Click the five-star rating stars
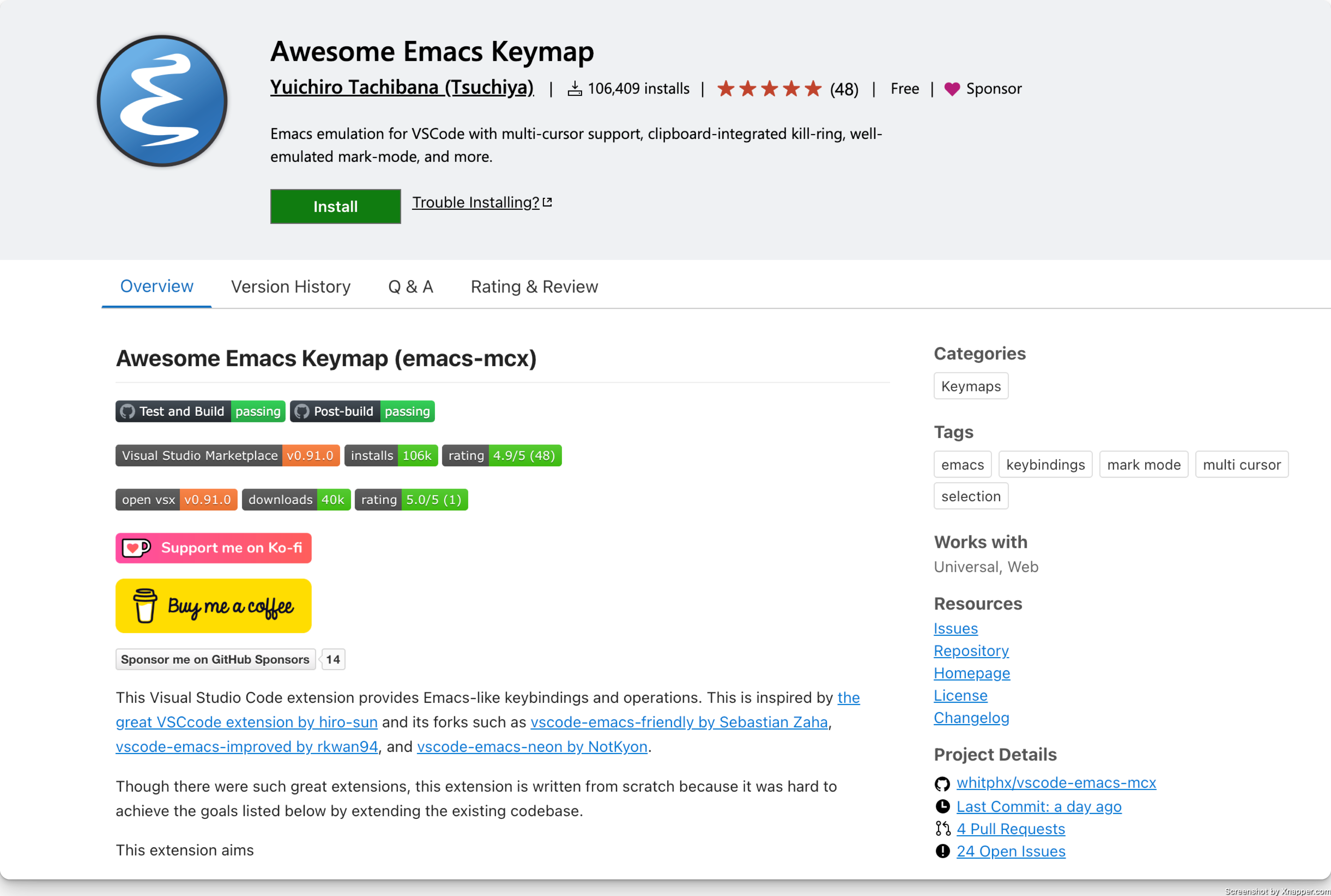Screen dimensions: 1331x896 [x=769, y=88]
